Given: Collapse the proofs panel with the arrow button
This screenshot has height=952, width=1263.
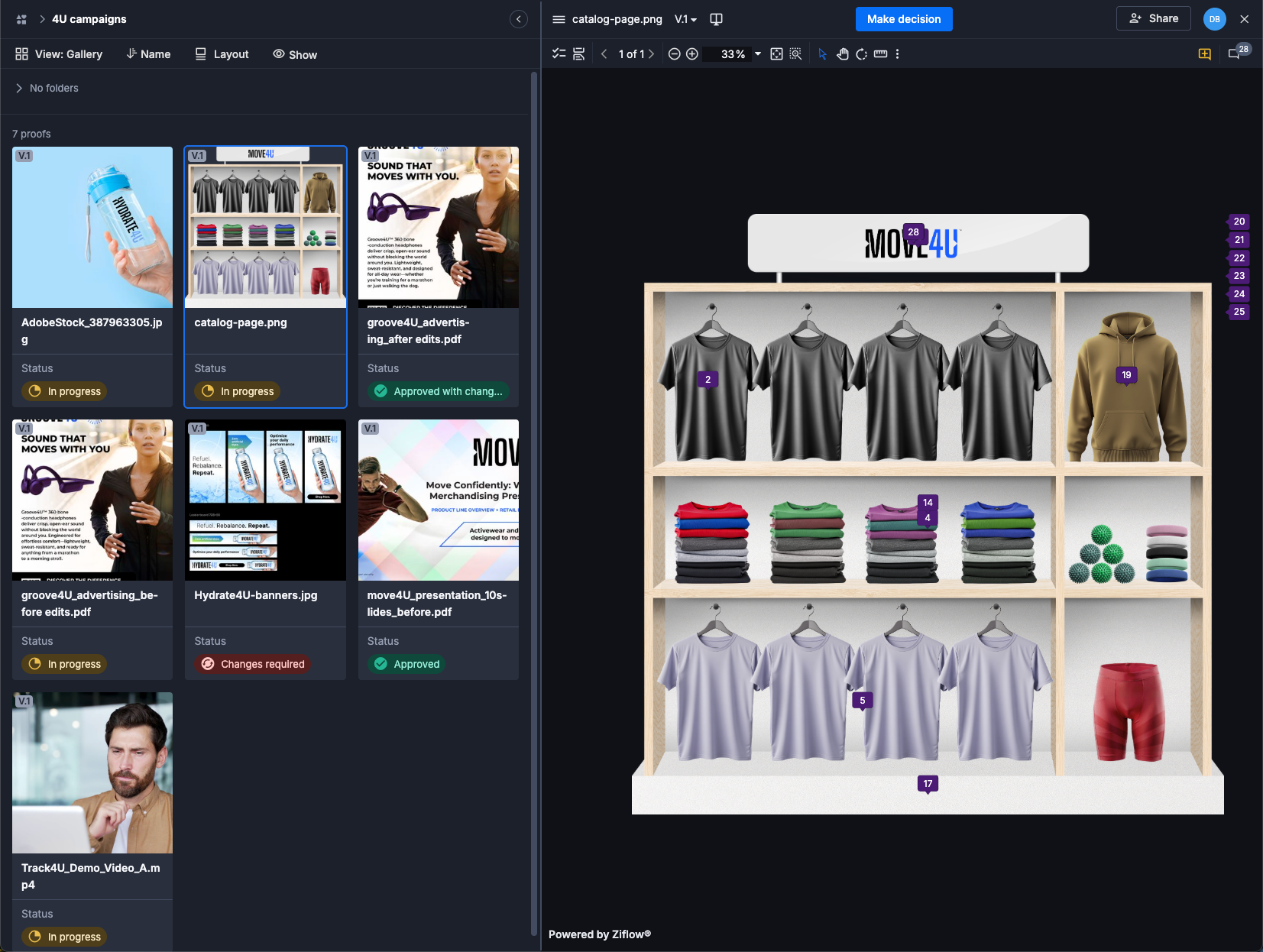Looking at the screenshot, I should coord(519,19).
